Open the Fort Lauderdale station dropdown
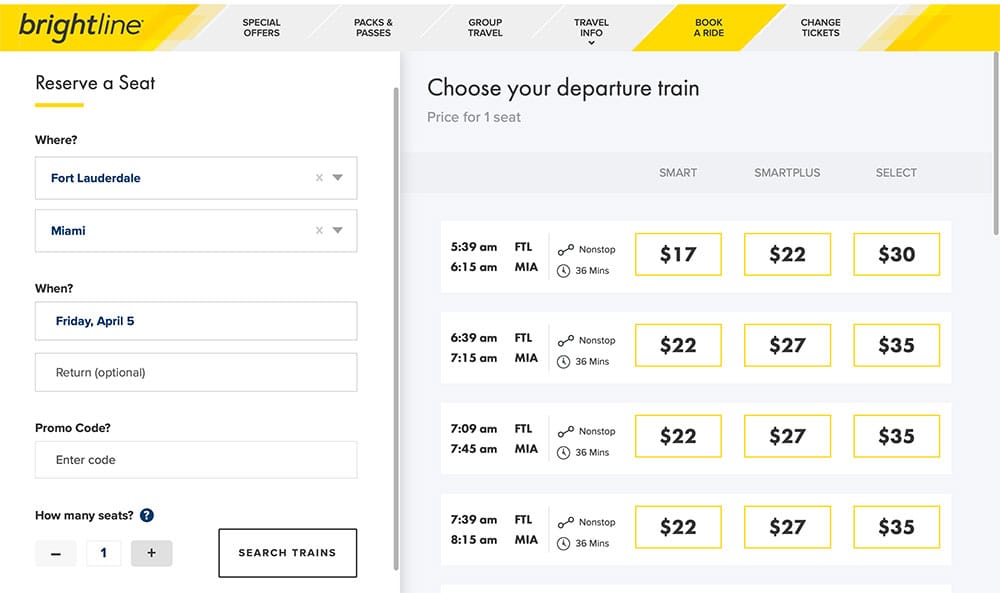 pos(337,178)
